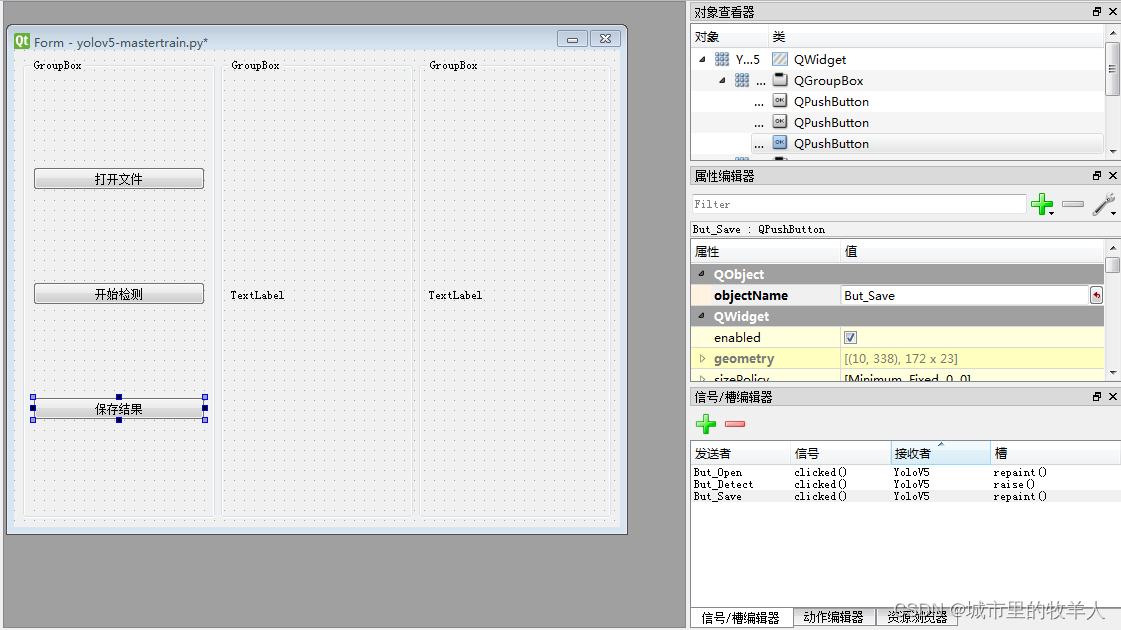Switch to the 动作编辑器 tab
1121x630 pixels.
834,616
